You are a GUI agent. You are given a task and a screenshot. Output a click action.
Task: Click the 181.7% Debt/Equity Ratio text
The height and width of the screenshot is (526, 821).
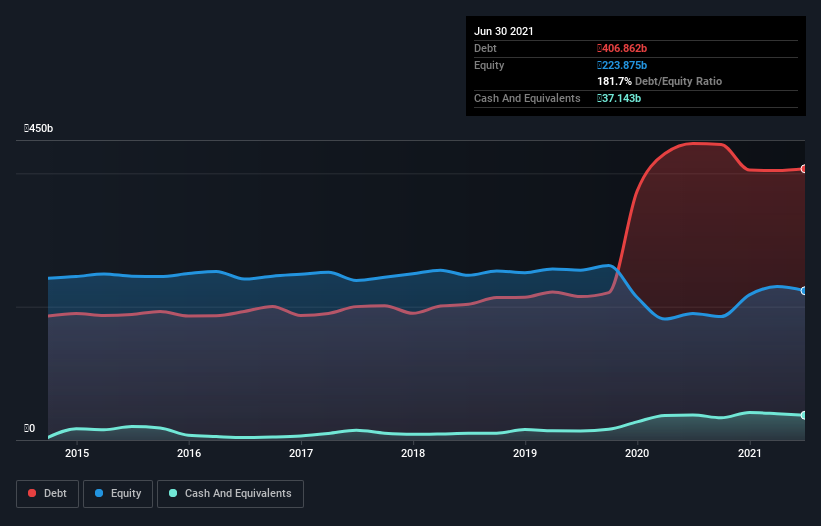(x=660, y=82)
